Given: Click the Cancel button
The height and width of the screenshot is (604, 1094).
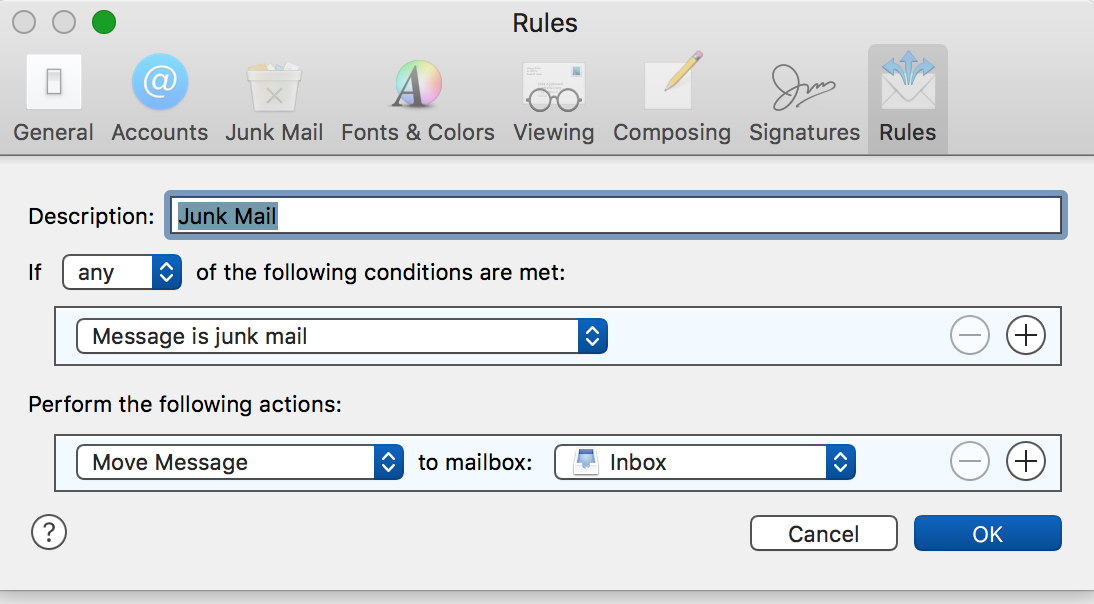Looking at the screenshot, I should [x=824, y=534].
